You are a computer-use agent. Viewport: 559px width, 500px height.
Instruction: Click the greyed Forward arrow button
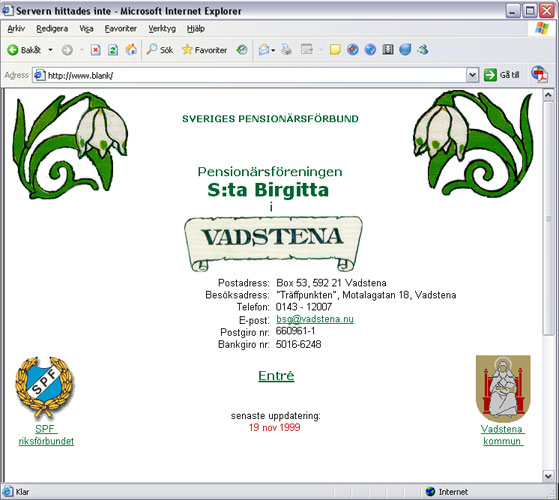(x=67, y=50)
